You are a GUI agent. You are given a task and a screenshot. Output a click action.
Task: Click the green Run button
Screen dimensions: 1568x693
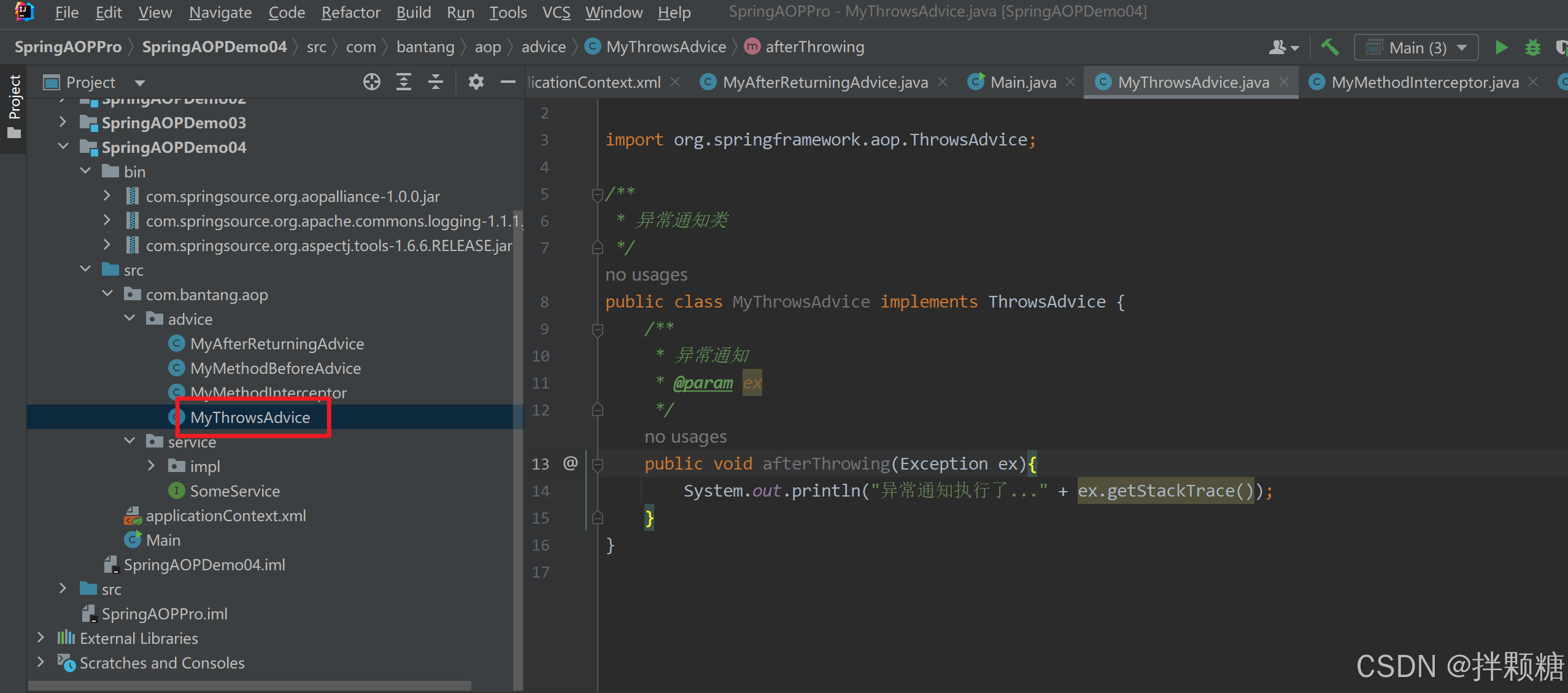click(1501, 47)
